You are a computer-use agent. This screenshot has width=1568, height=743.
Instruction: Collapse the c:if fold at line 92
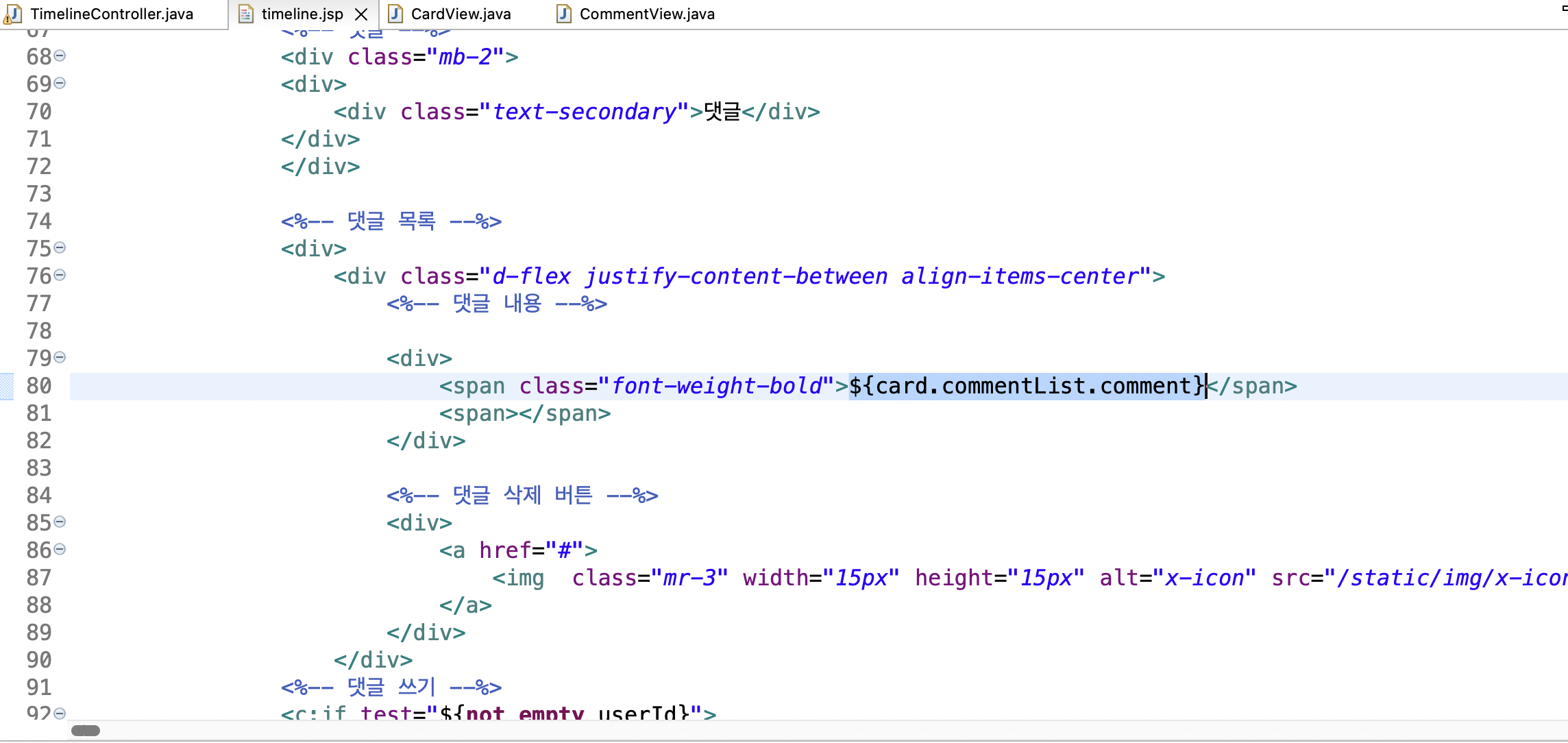pyautogui.click(x=60, y=714)
